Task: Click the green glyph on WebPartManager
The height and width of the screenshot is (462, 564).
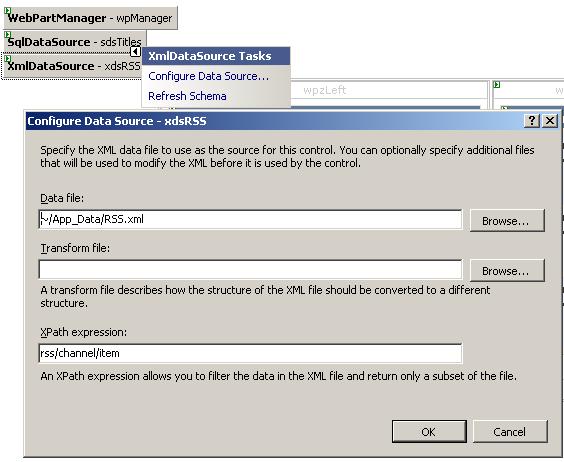Action: [x=8, y=11]
